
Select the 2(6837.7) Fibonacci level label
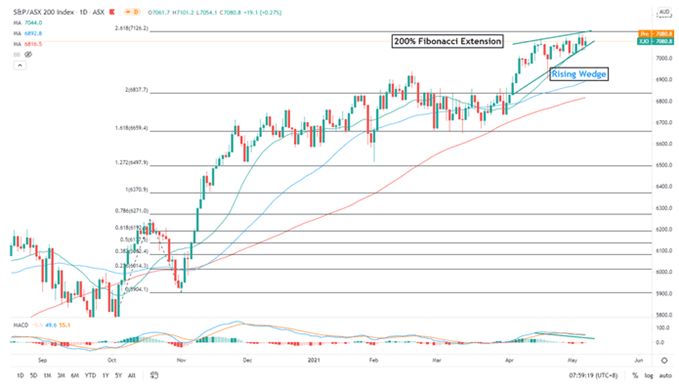pyautogui.click(x=136, y=90)
